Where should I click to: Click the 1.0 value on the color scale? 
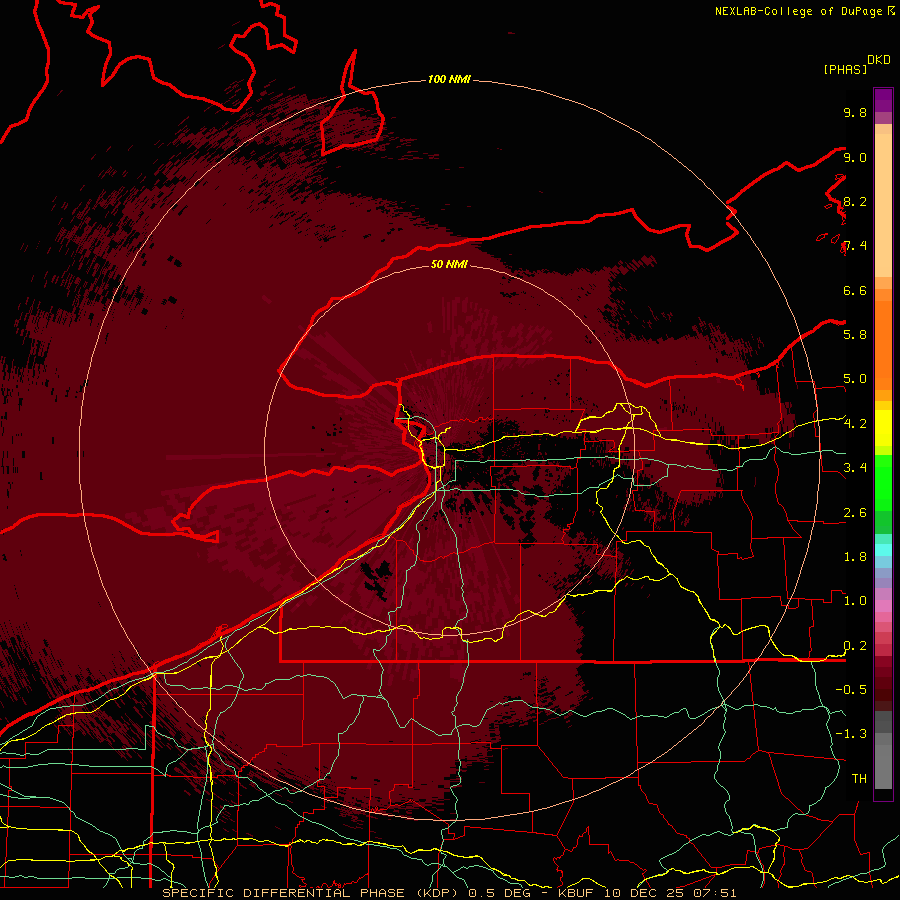855,601
